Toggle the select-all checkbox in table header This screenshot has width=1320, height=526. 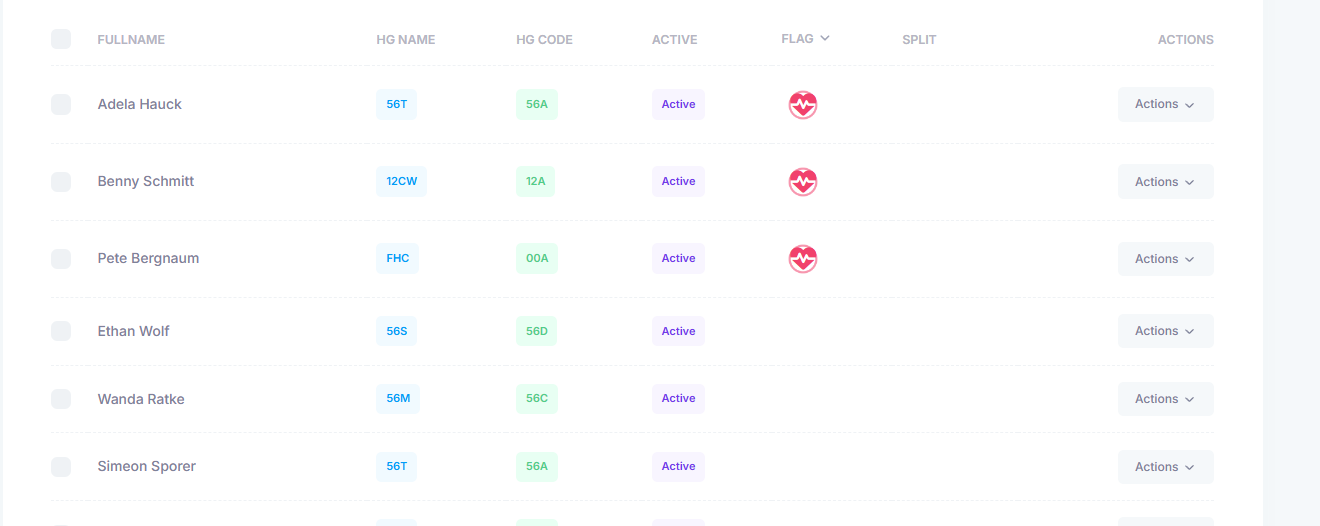(61, 39)
